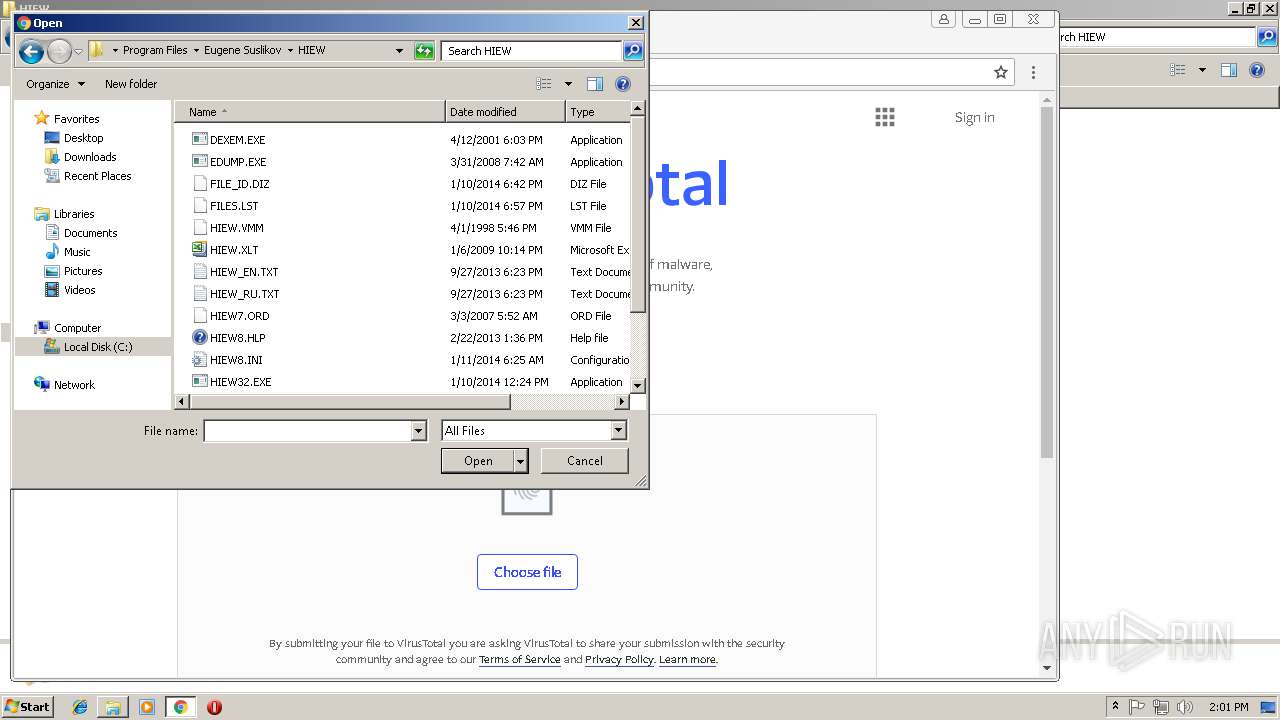Expand the Organize dropdown menu

[x=55, y=84]
